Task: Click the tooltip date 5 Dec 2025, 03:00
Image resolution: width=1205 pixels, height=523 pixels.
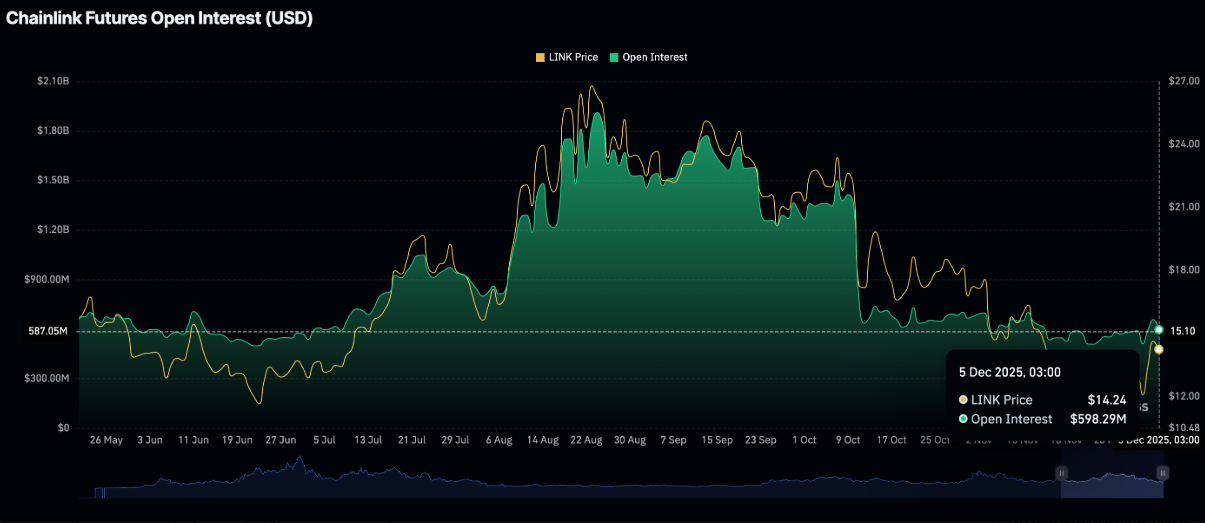Action: [x=1010, y=372]
